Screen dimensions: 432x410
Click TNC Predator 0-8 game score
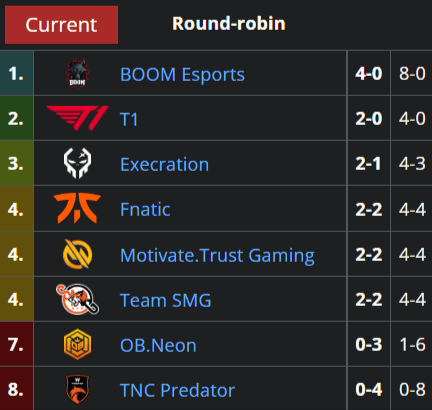(x=412, y=389)
